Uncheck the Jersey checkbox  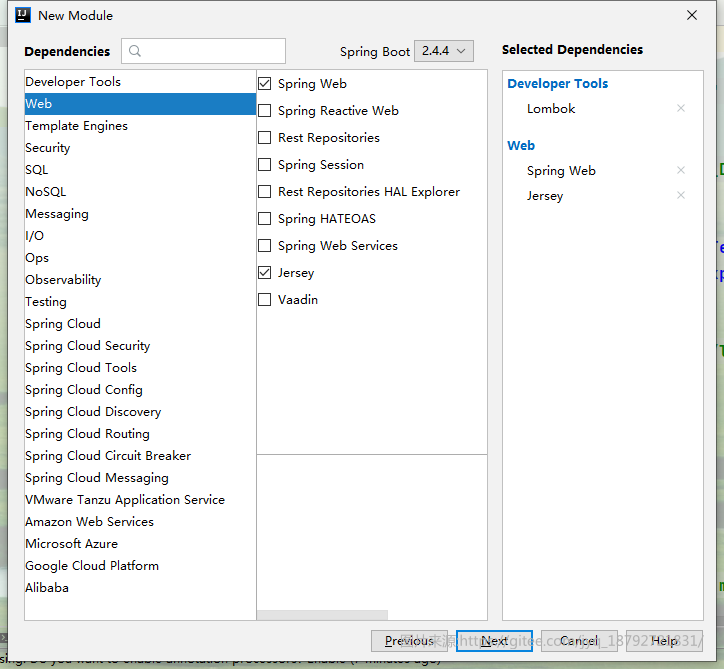pos(265,273)
